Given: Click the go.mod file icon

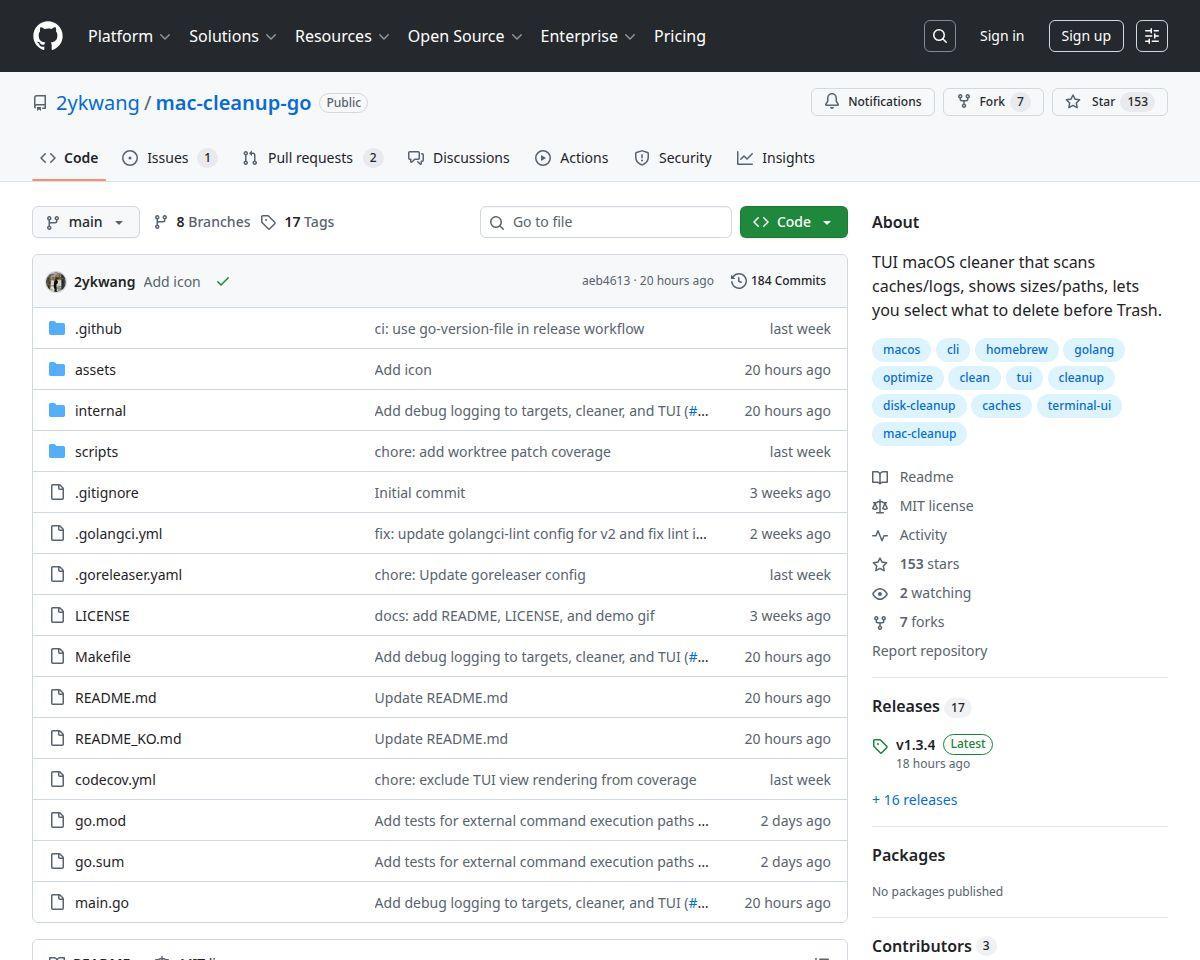Looking at the screenshot, I should (57, 820).
